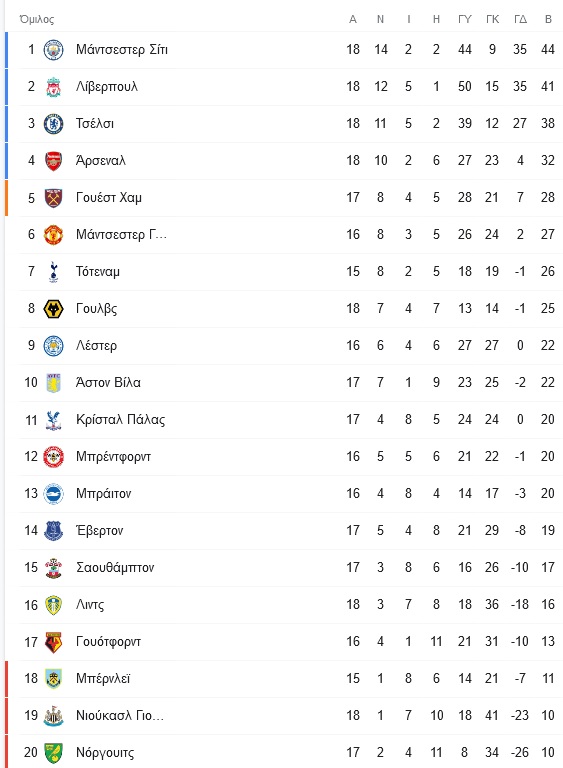Image resolution: width=563 pixels, height=768 pixels.
Task: Click the Β points column header
Action: [548, 19]
